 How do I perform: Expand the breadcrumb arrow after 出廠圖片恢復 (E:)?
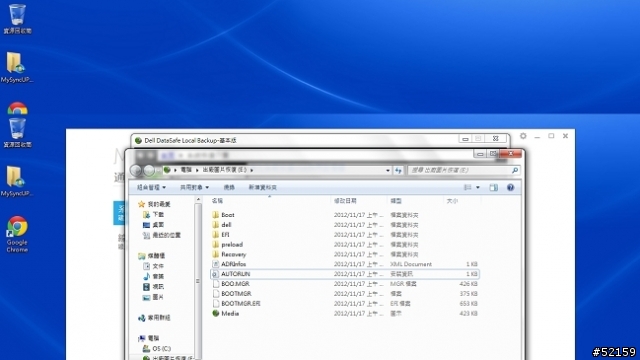pos(252,170)
